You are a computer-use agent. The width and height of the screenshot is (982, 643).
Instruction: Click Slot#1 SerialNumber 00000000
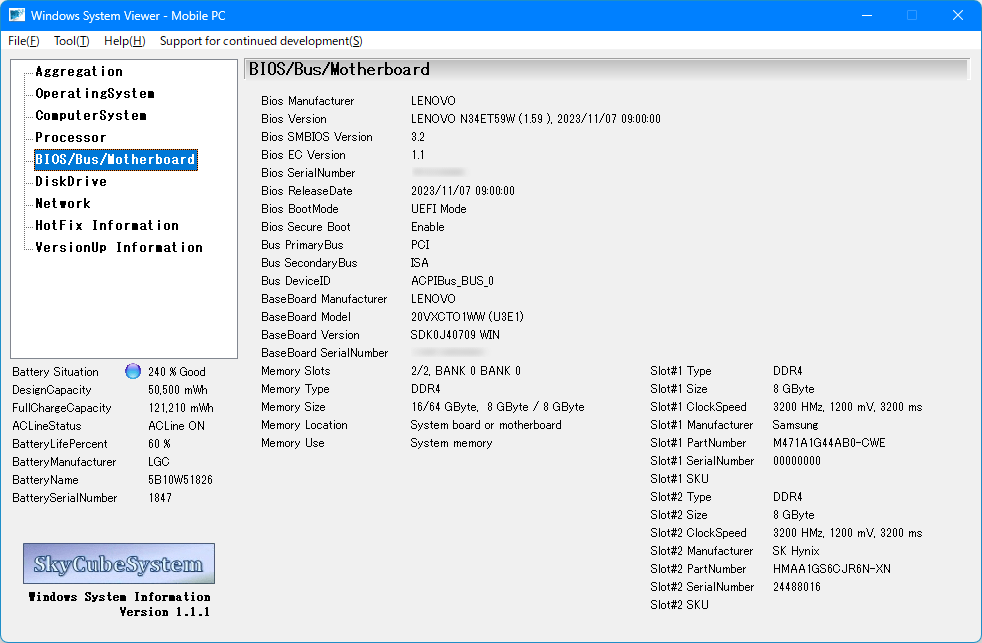click(x=797, y=461)
